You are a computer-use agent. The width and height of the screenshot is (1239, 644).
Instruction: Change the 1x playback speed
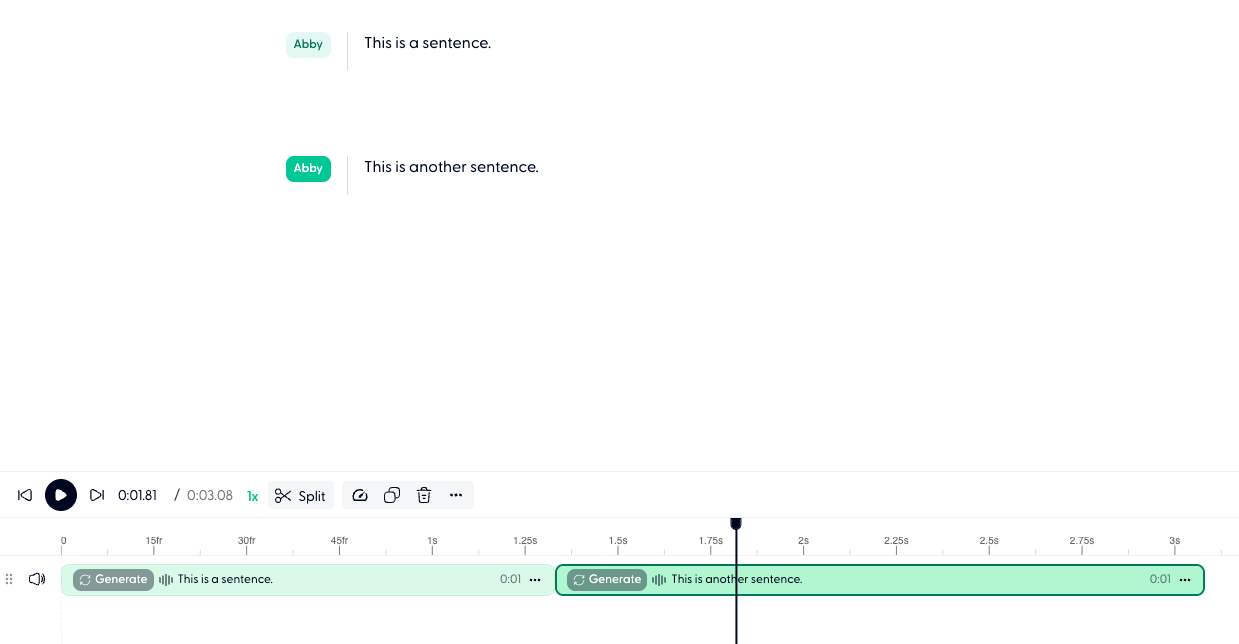tap(253, 496)
